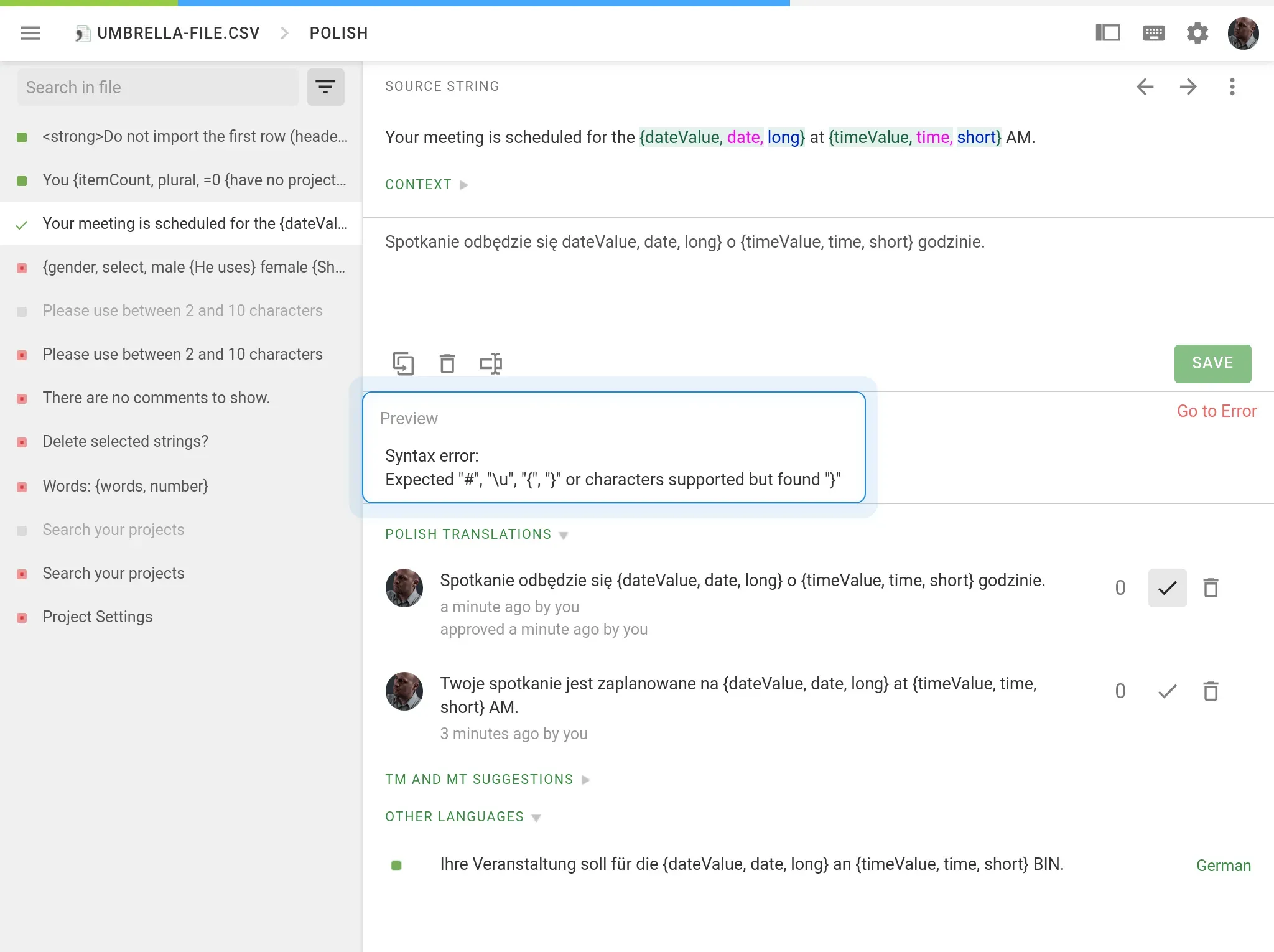Expand the OTHER LANGUAGES section

point(537,818)
